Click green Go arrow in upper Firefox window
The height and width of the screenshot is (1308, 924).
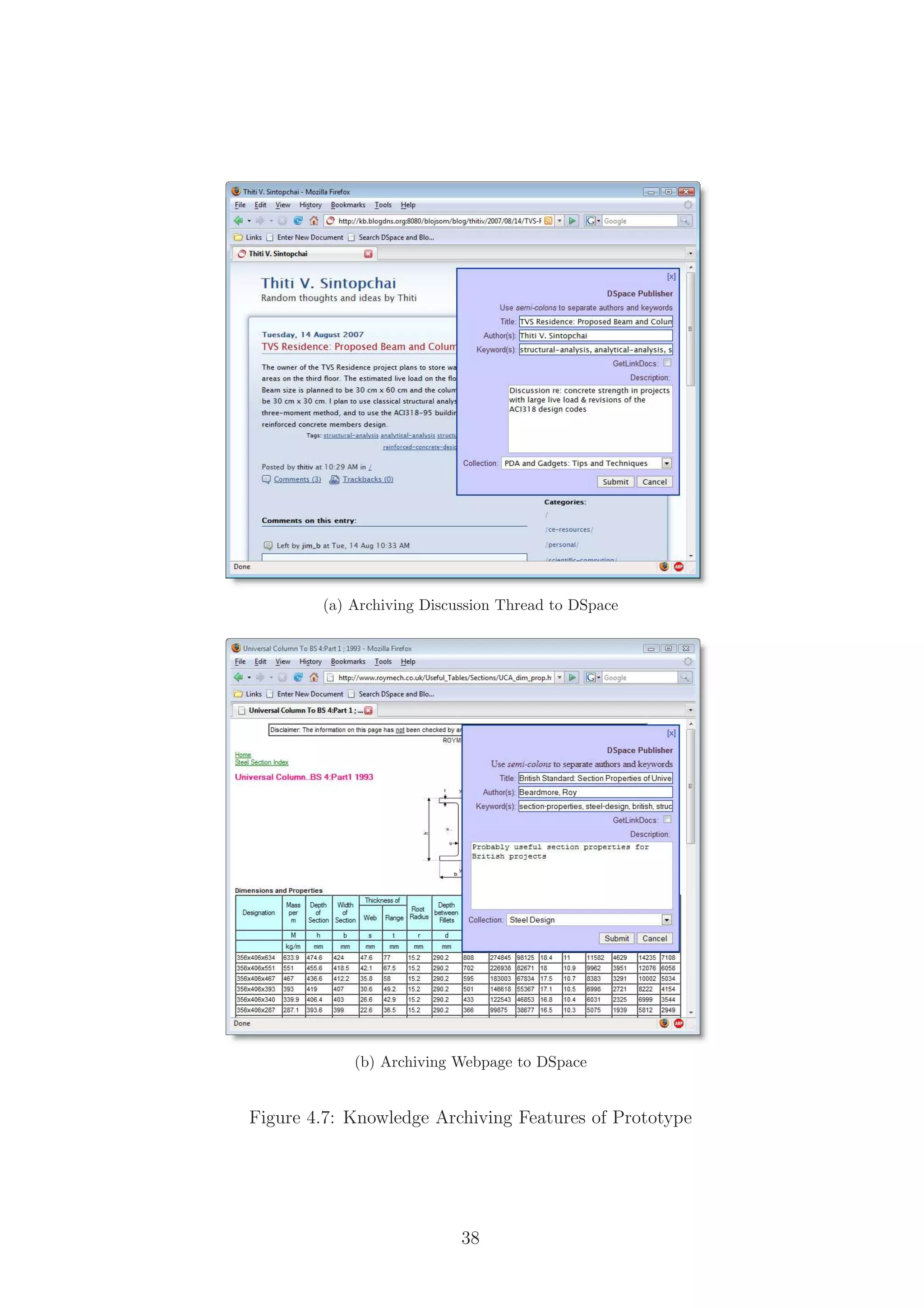point(572,220)
